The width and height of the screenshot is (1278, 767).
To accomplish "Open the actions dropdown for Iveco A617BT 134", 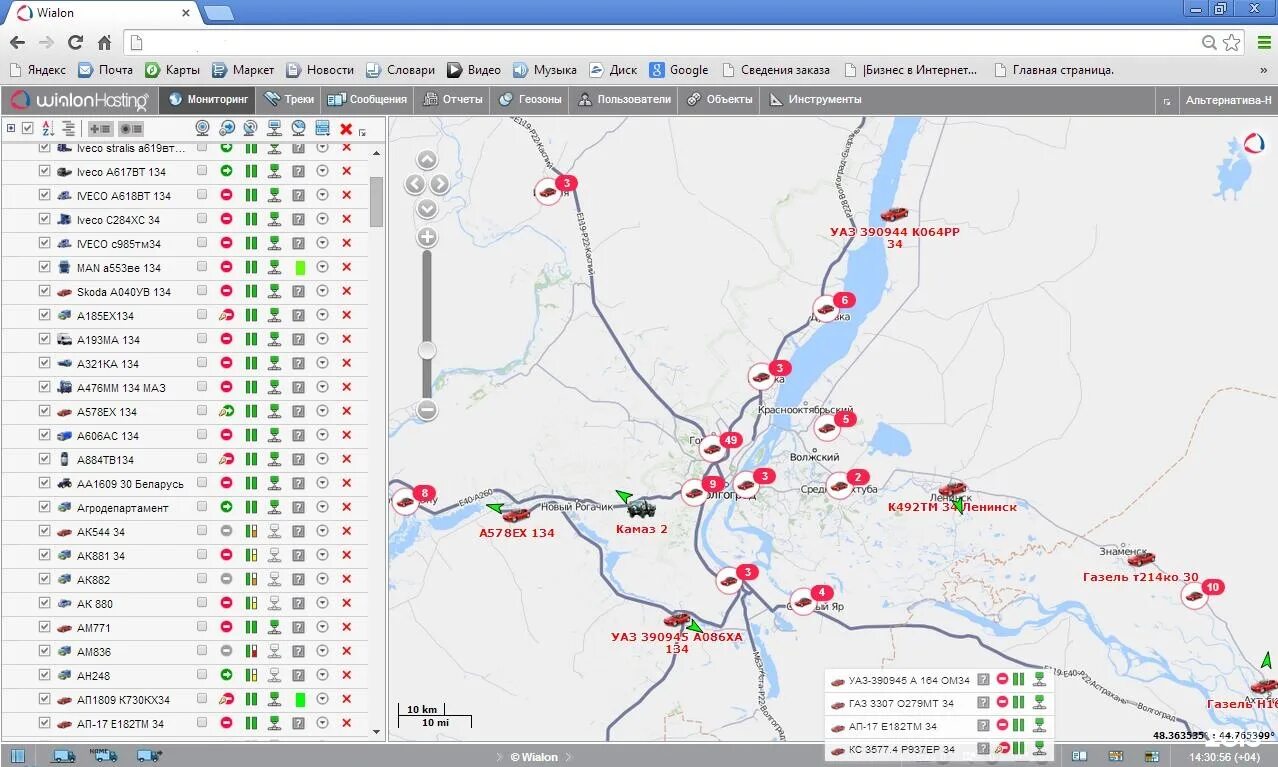I will pos(322,171).
